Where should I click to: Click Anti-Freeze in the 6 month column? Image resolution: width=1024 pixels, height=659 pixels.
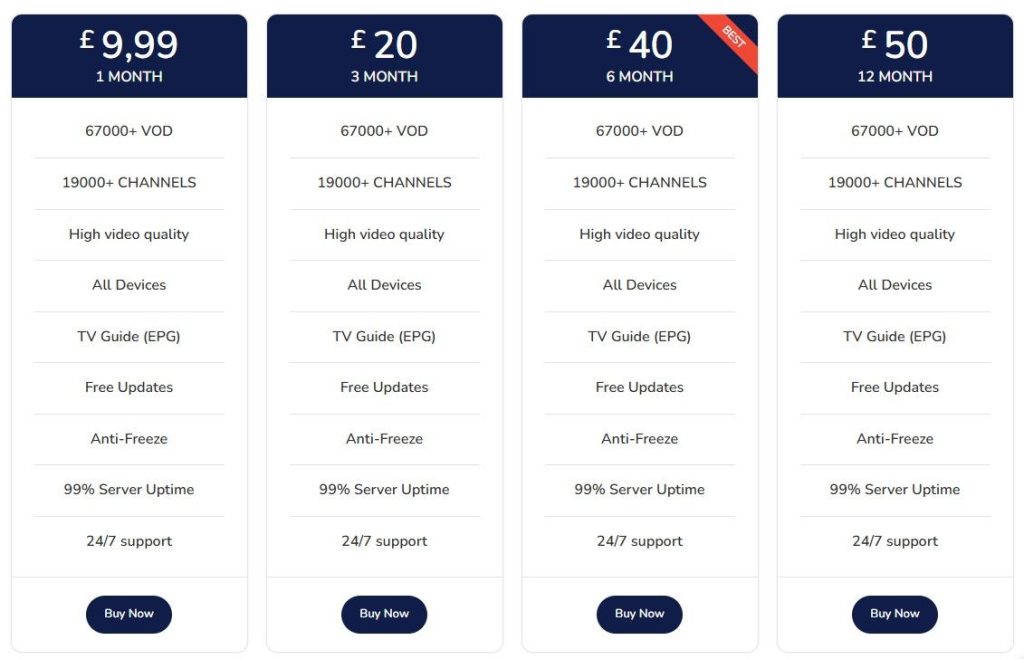pos(639,438)
